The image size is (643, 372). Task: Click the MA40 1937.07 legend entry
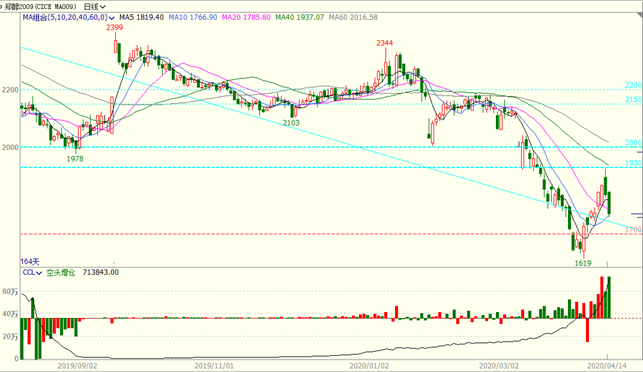coord(300,17)
